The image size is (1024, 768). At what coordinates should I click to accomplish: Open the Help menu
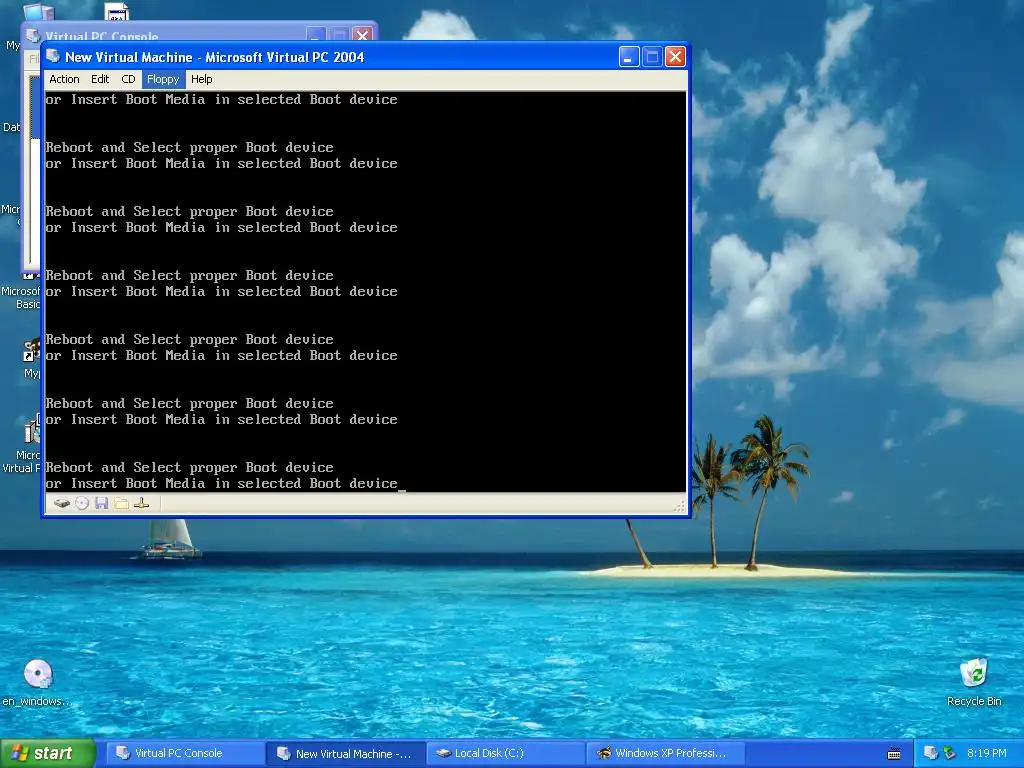pyautogui.click(x=201, y=79)
